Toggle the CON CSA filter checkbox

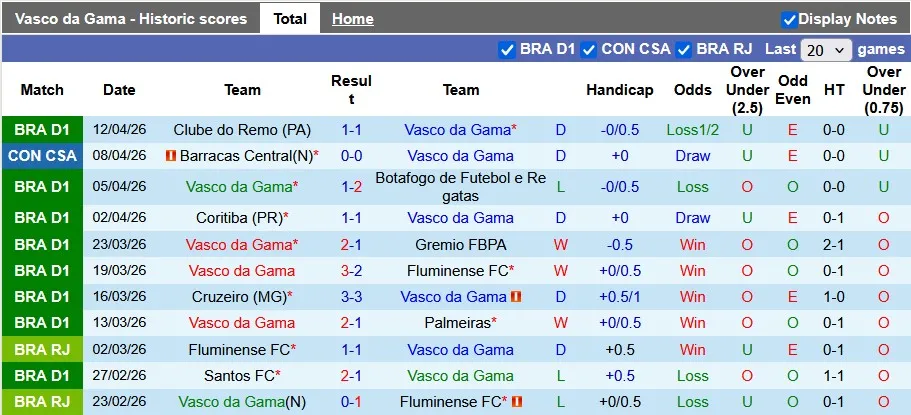click(589, 49)
